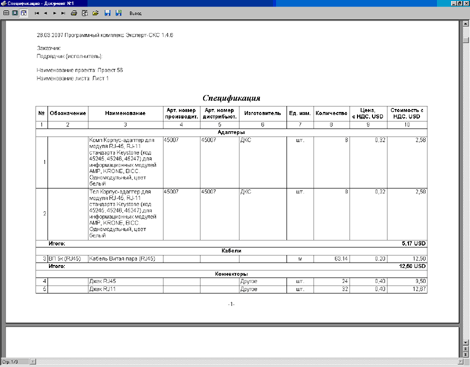The width and height of the screenshot is (470, 367).
Task: Open the print setup icon
Action: pyautogui.click(x=85, y=13)
